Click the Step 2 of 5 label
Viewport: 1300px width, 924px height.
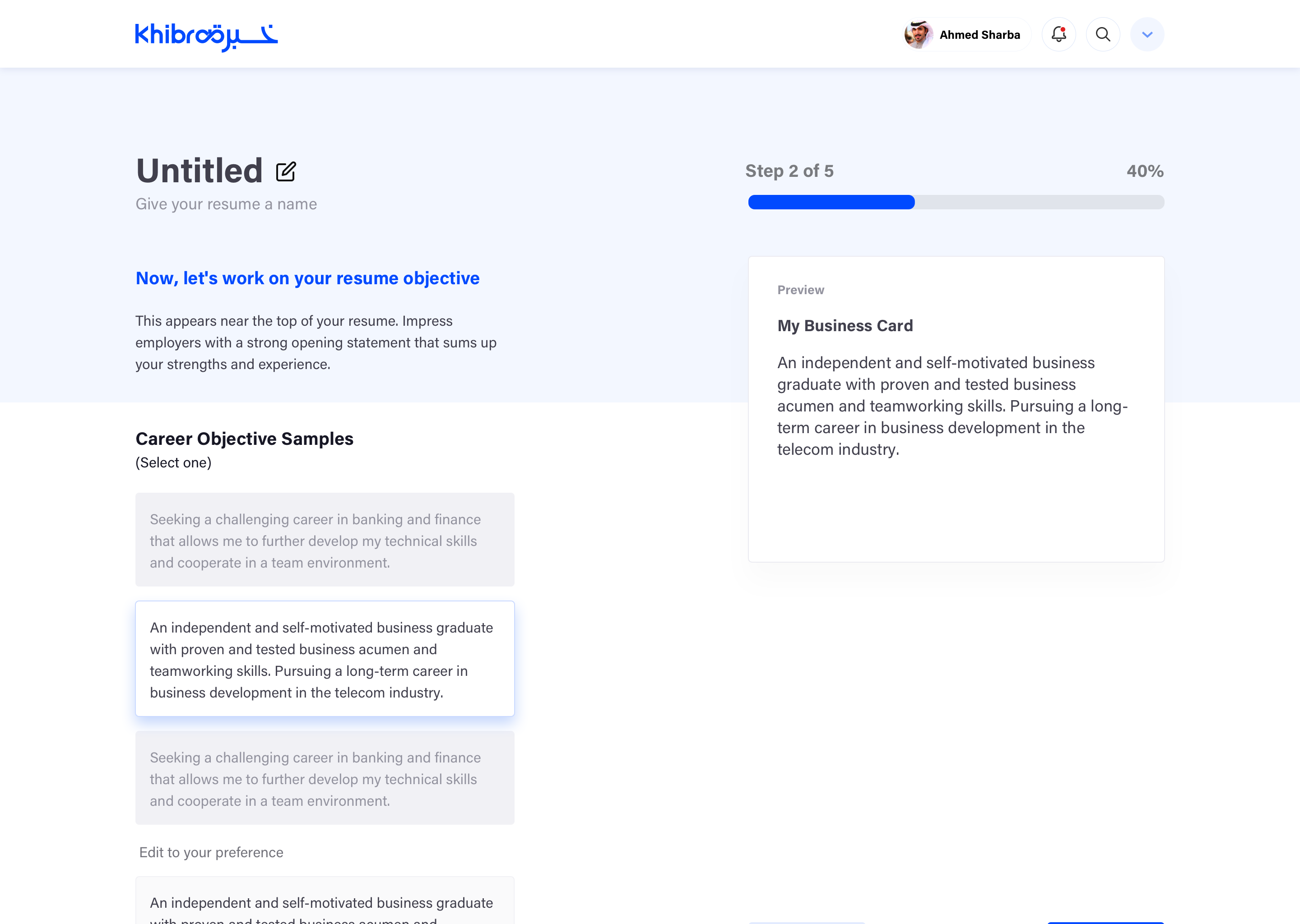click(789, 171)
